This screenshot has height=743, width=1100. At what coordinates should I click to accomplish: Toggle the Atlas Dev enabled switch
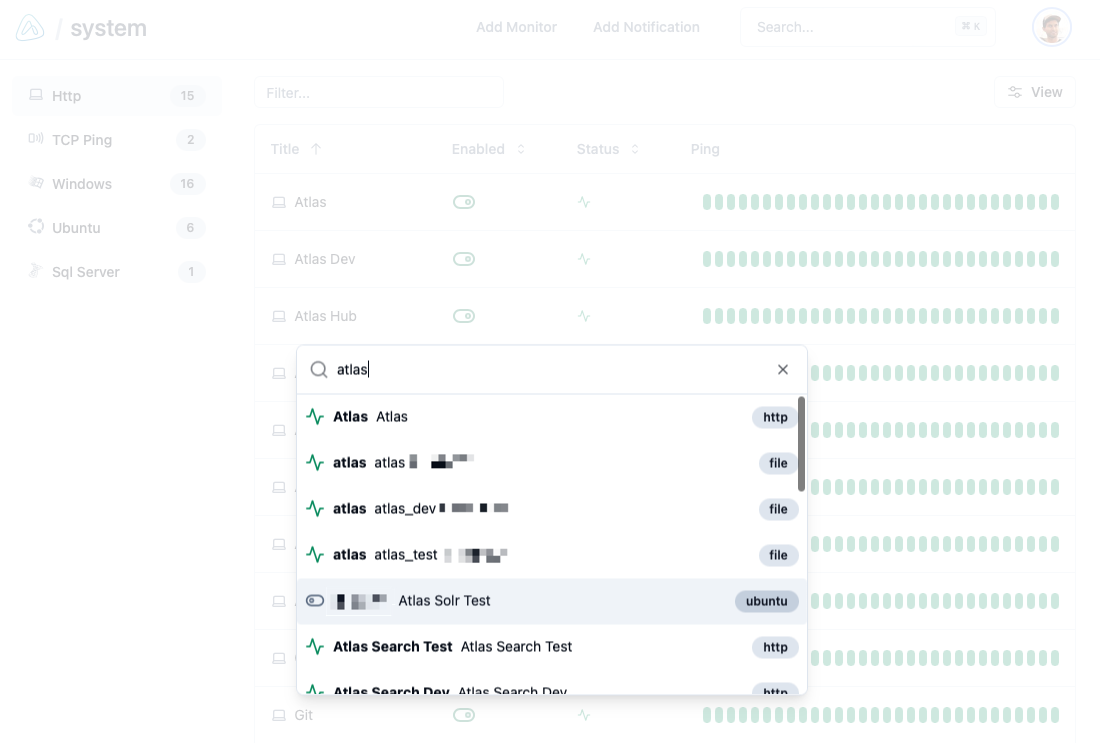pos(463,259)
